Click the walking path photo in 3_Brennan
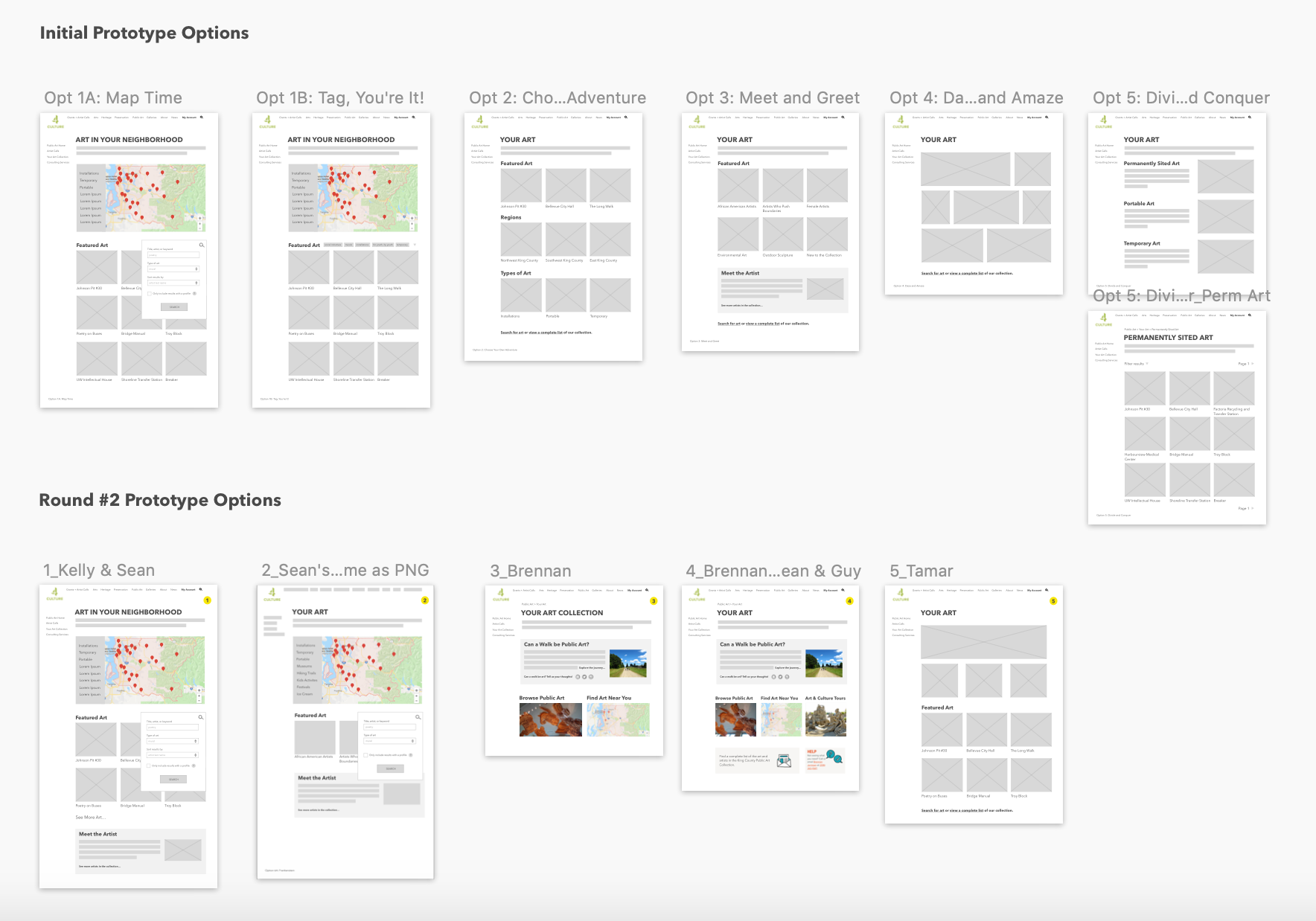 [627, 663]
